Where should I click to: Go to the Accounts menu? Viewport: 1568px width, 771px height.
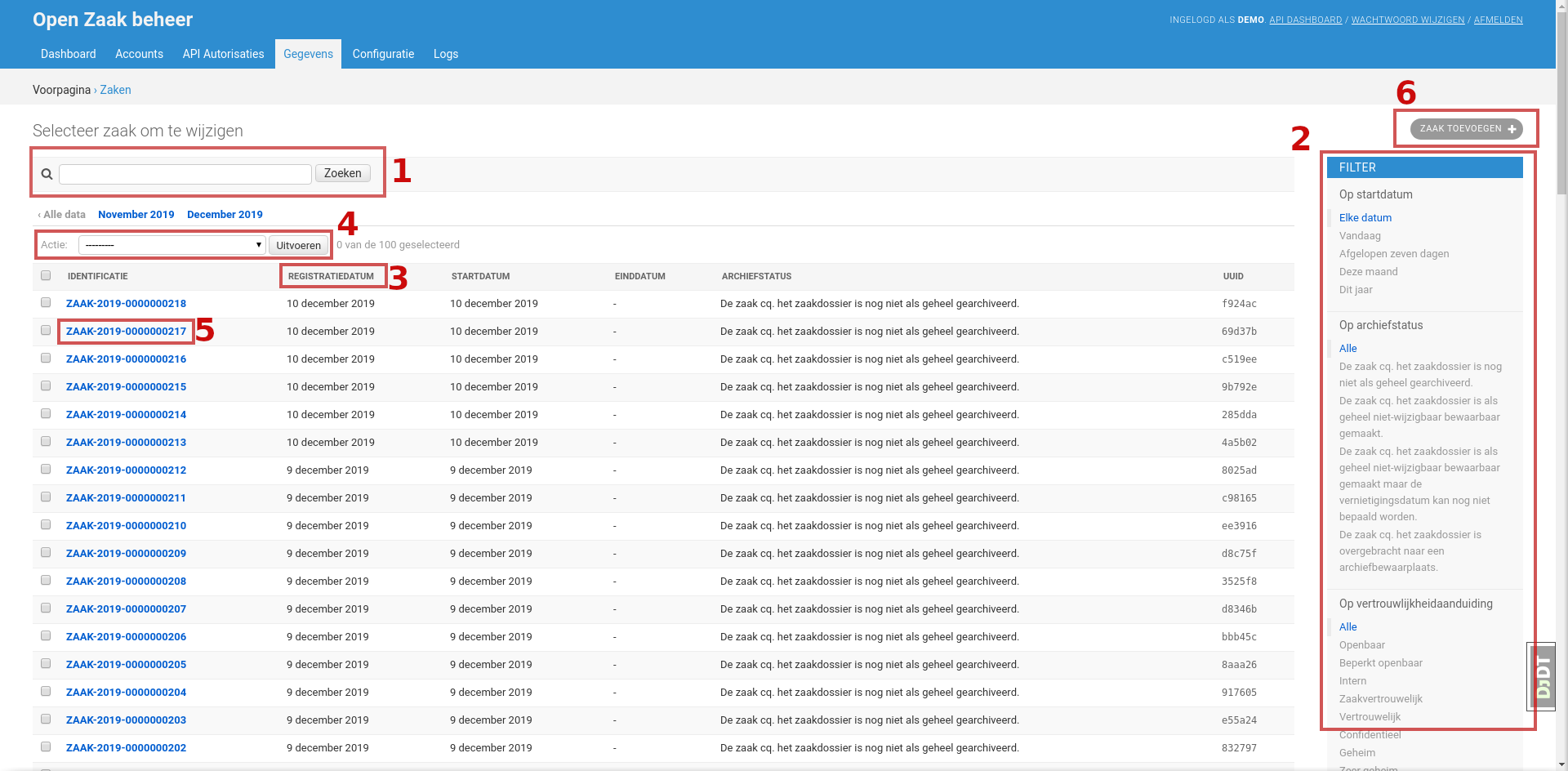pos(139,54)
